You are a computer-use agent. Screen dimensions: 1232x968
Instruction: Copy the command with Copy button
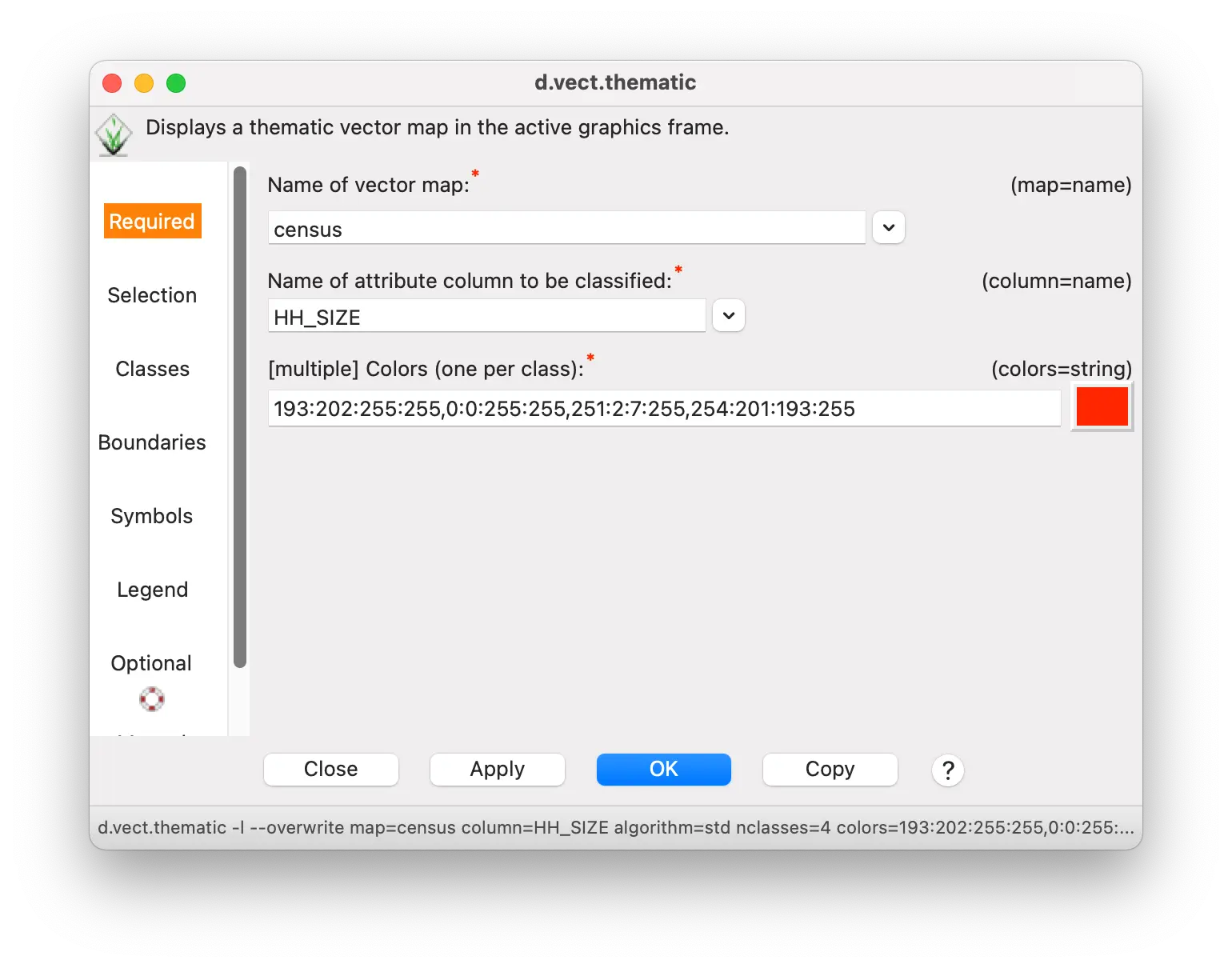(x=830, y=770)
